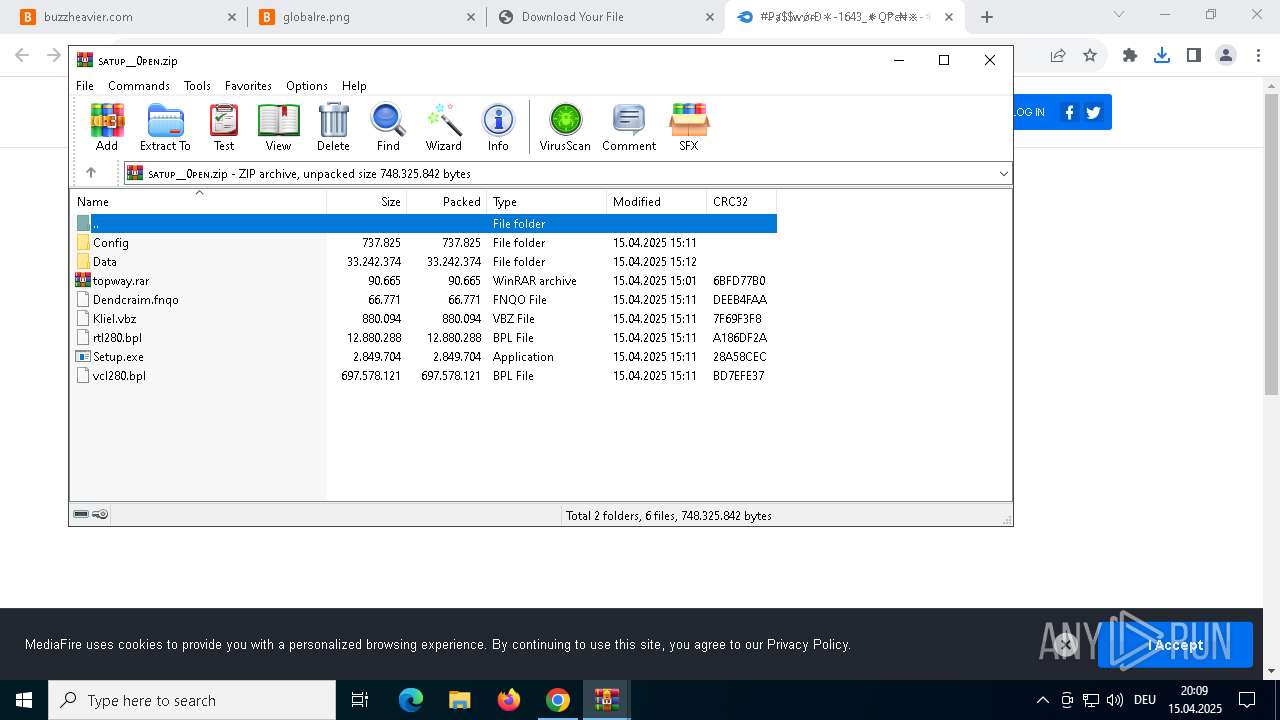The width and height of the screenshot is (1280, 720).
Task: Open the File menu in WinRAR
Action: coord(85,86)
